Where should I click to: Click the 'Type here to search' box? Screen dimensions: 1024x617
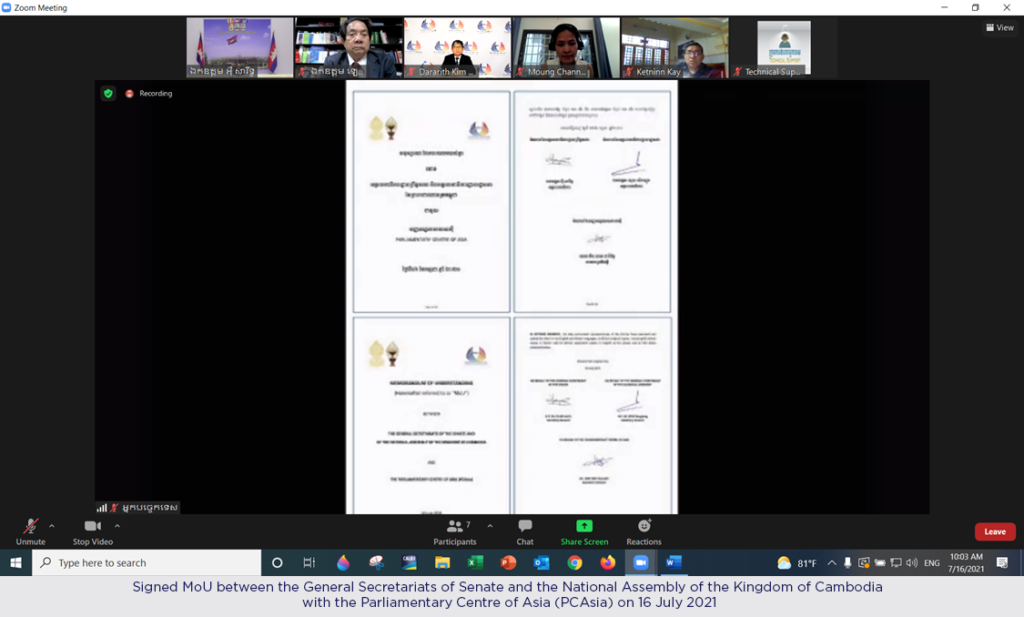click(x=147, y=563)
